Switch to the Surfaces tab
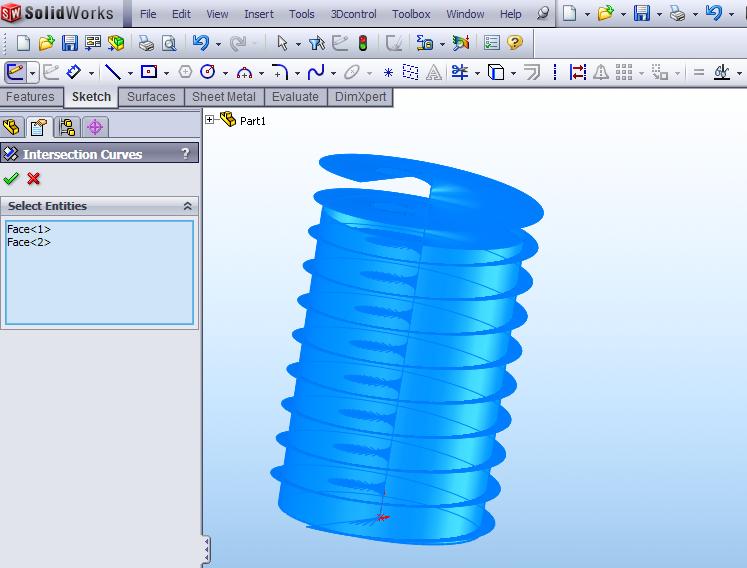Screen dimensions: 747x568 coord(151,97)
